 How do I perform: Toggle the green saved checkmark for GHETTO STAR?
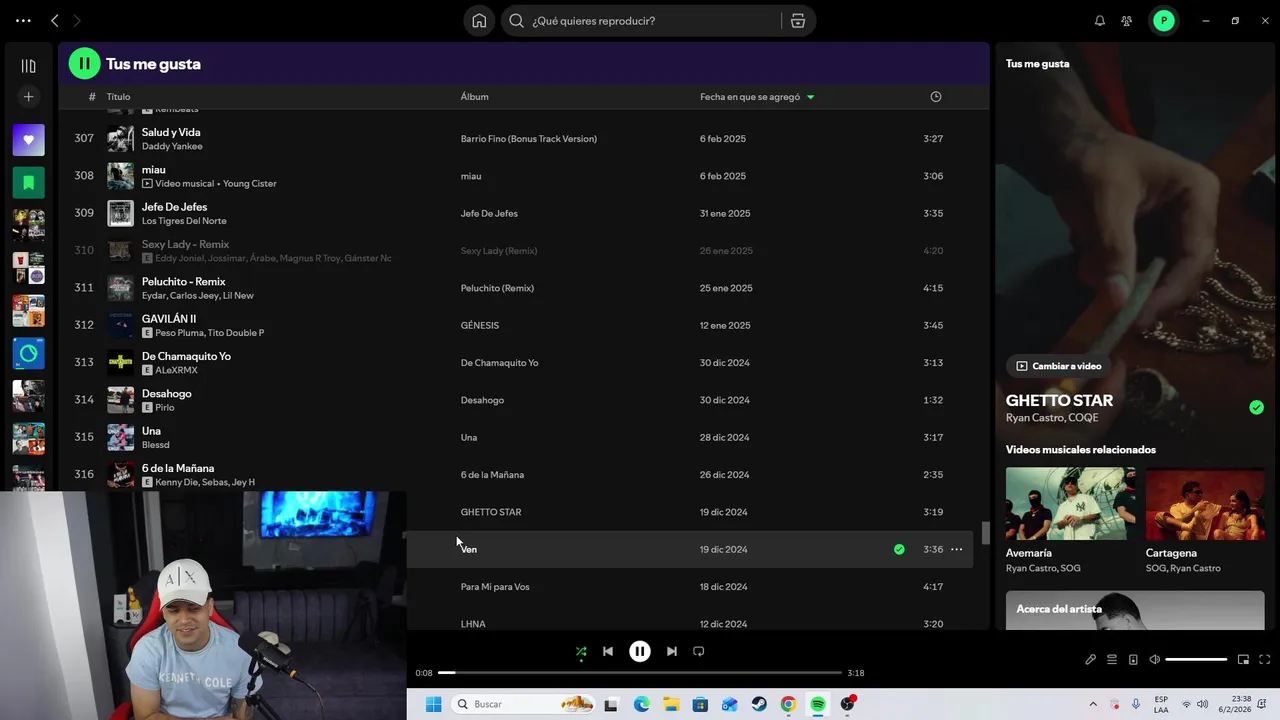[x=1256, y=407]
